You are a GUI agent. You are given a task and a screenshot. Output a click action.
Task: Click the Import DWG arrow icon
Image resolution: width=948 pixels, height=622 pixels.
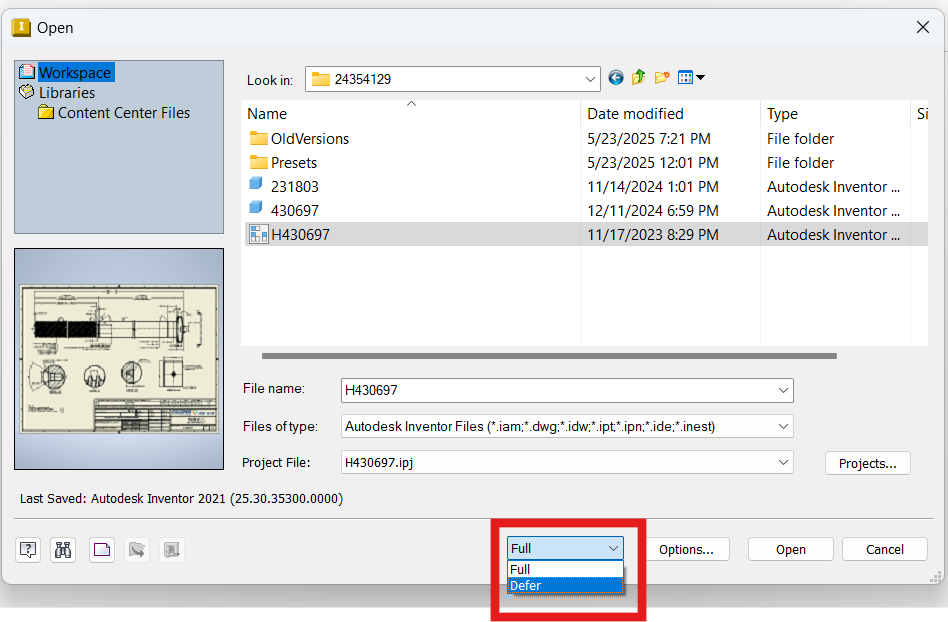(136, 549)
